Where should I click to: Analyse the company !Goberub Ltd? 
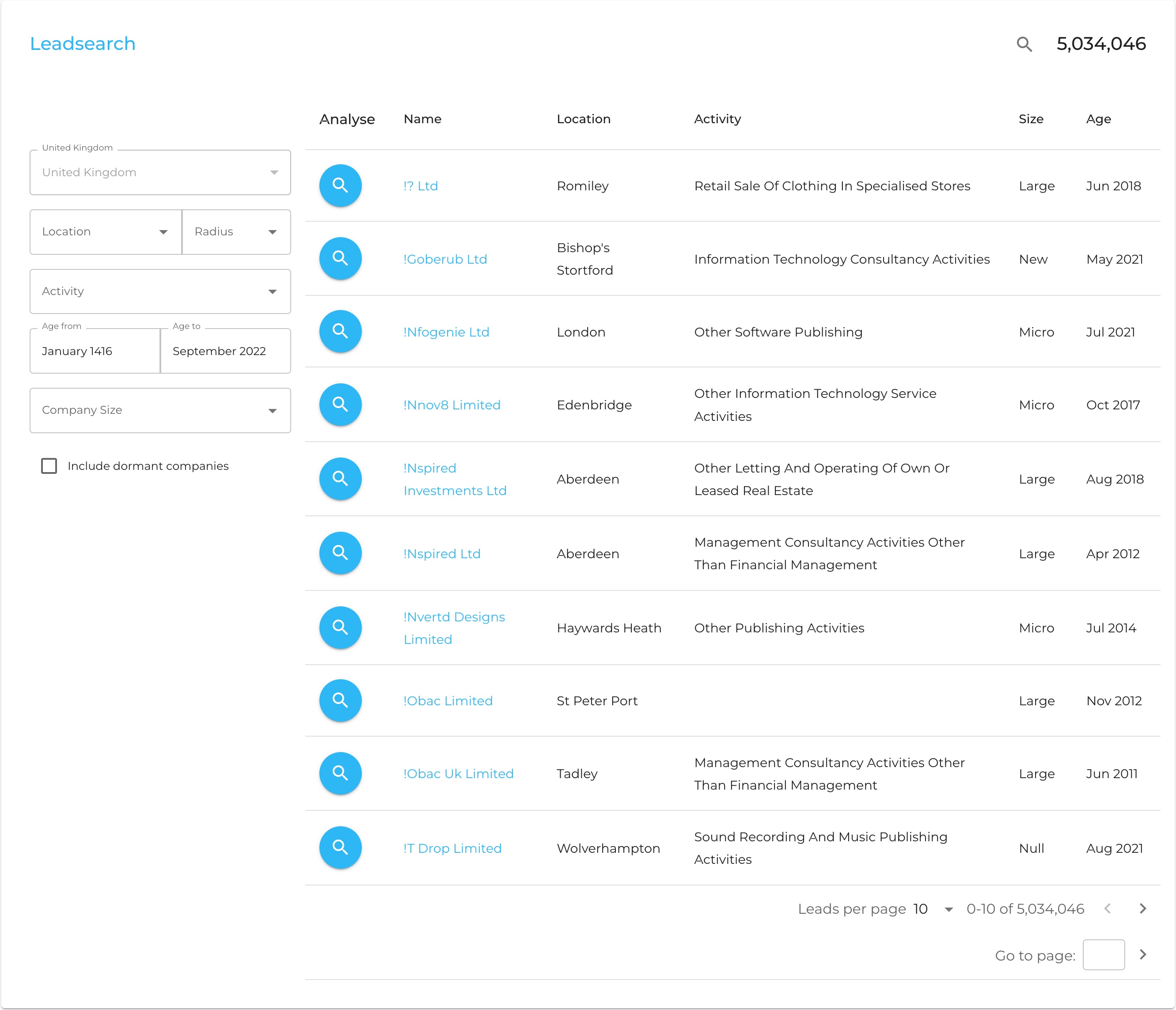[x=341, y=258]
